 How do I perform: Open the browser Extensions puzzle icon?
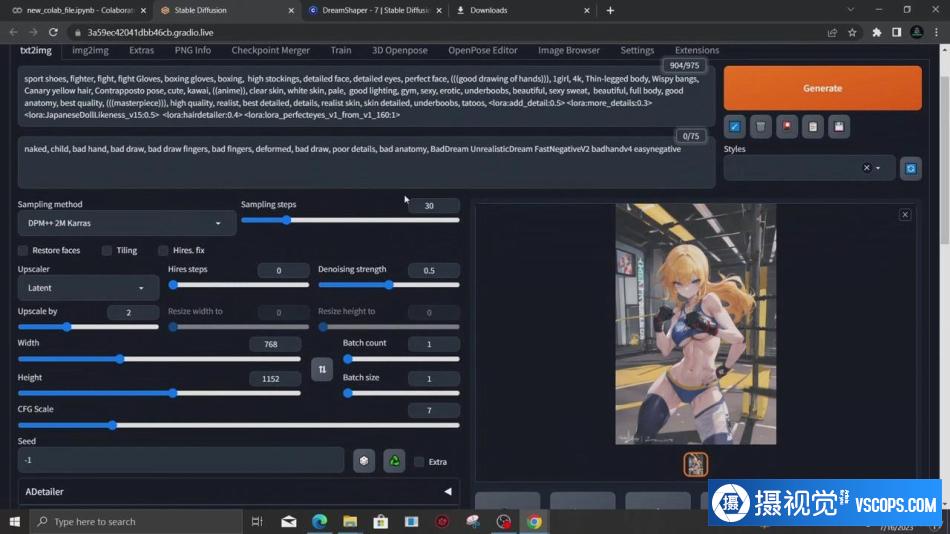click(877, 32)
